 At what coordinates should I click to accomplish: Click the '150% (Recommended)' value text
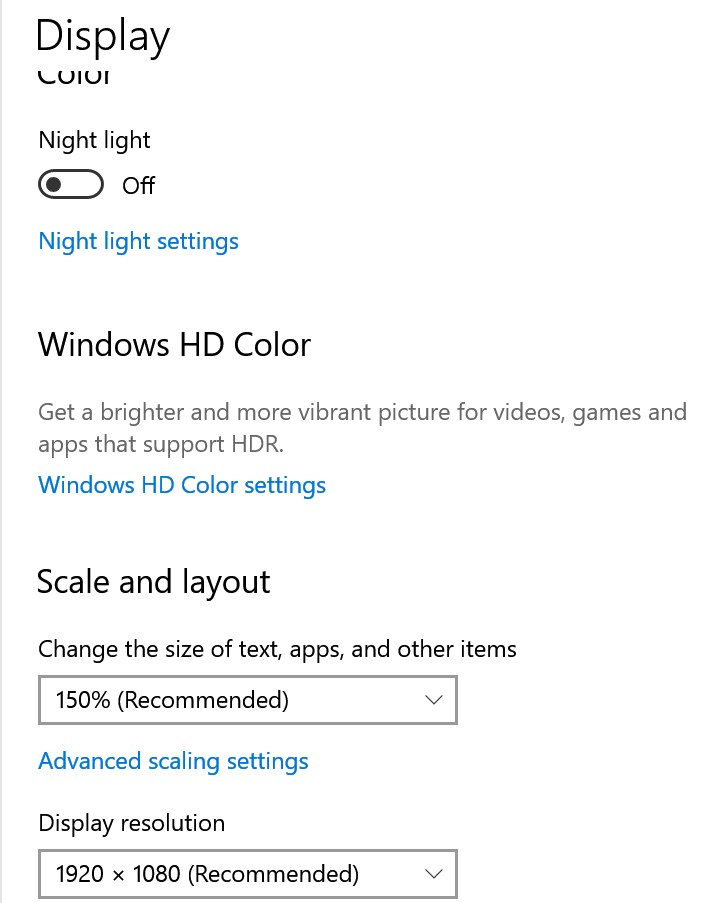click(x=172, y=700)
